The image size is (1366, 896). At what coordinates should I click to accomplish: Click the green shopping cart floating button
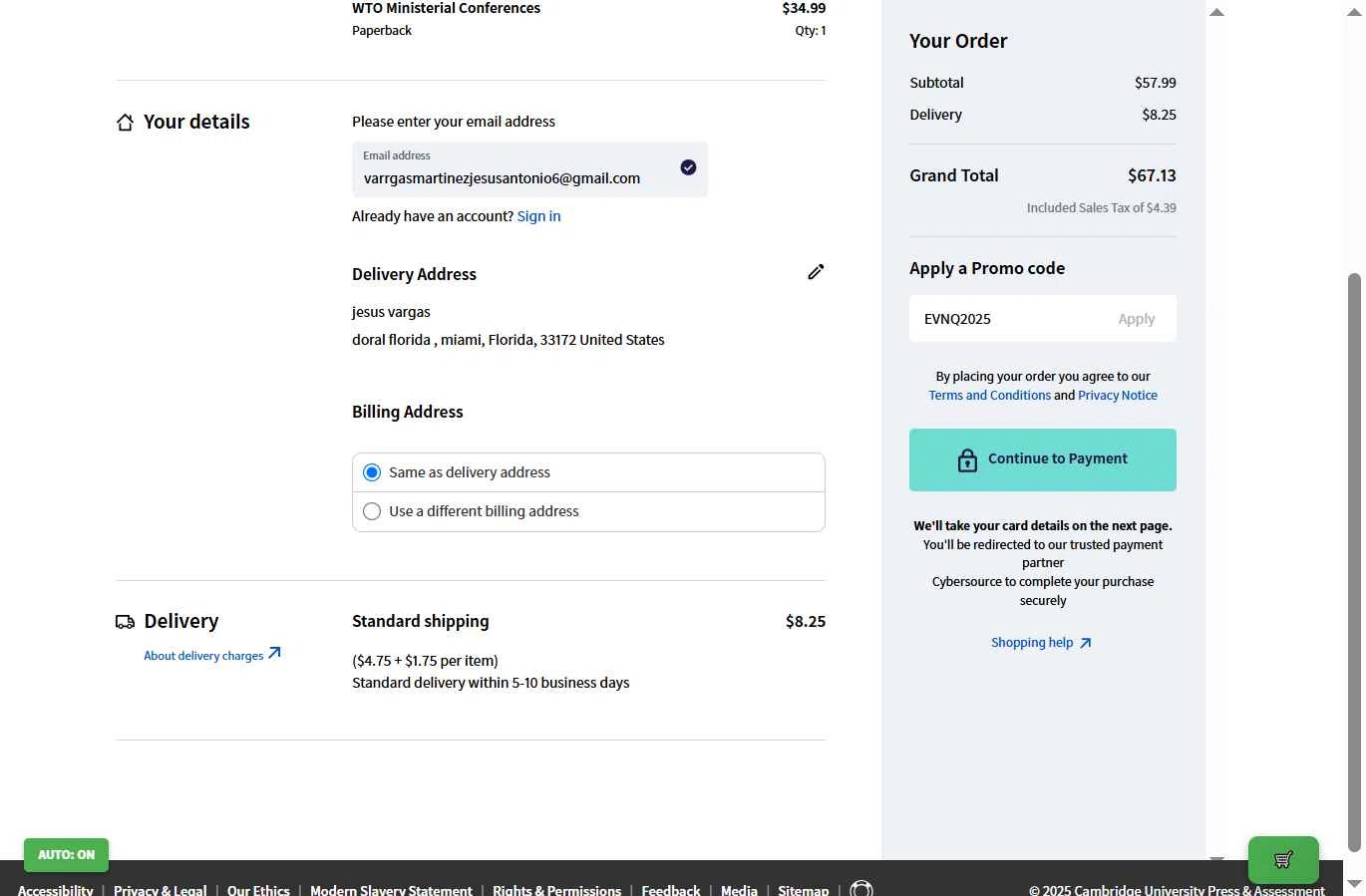click(1283, 859)
